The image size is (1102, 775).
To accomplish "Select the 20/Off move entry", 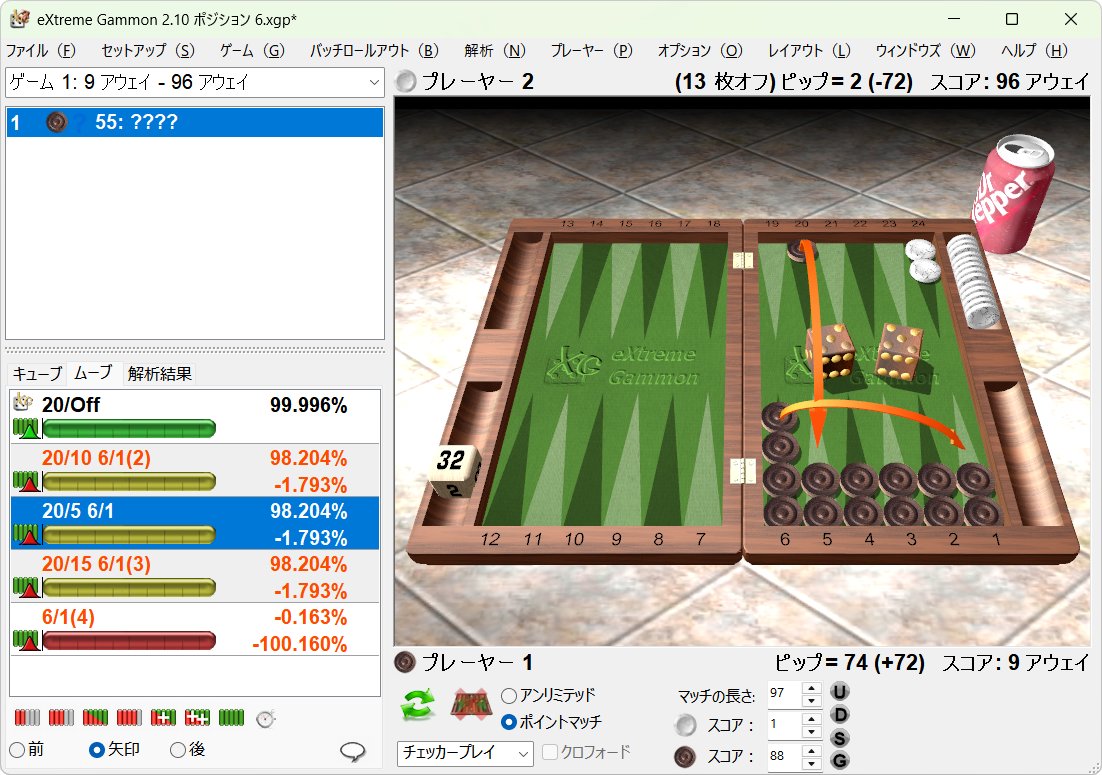I will click(195, 417).
